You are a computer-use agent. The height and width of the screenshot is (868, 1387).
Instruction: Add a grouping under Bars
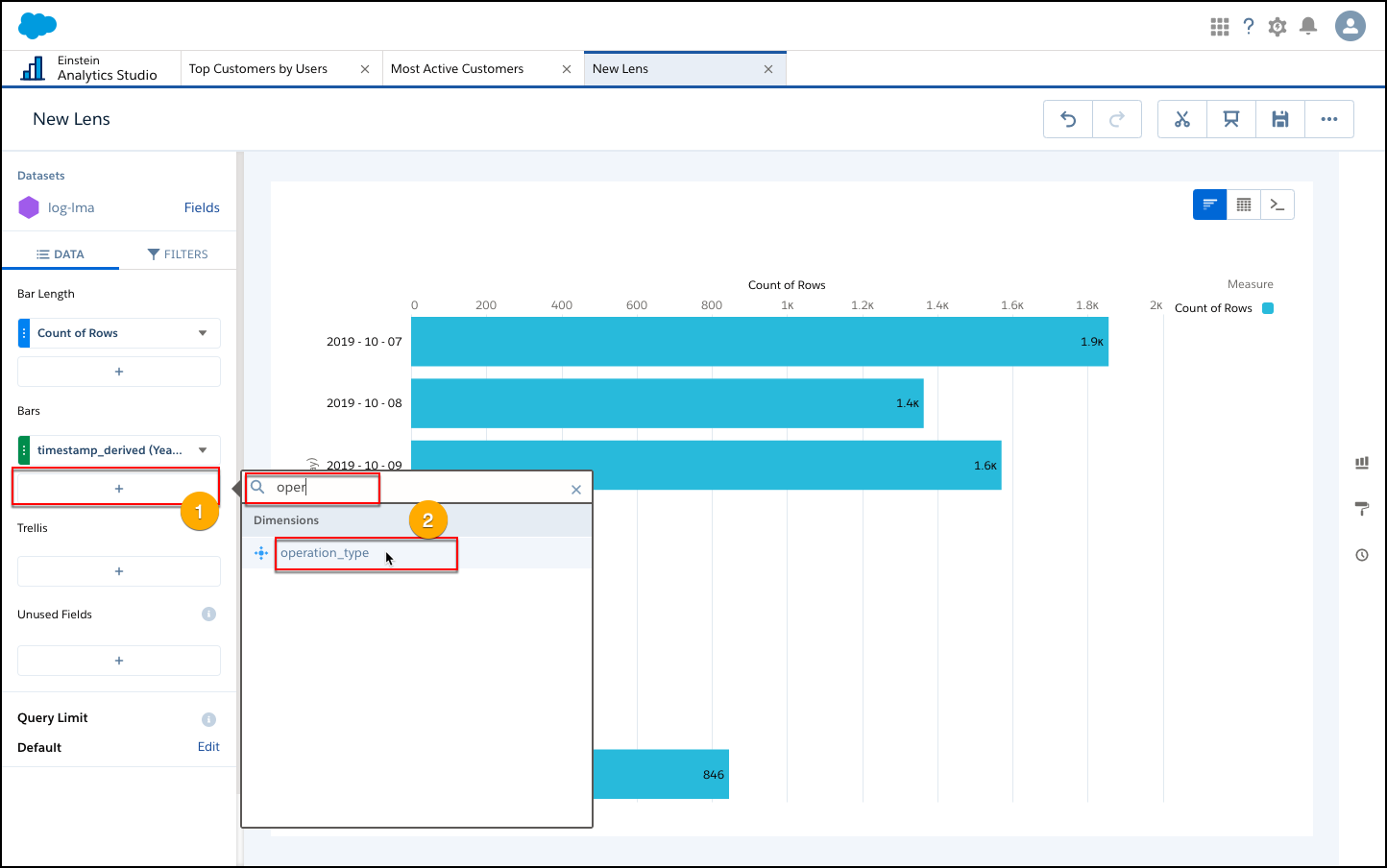(119, 489)
